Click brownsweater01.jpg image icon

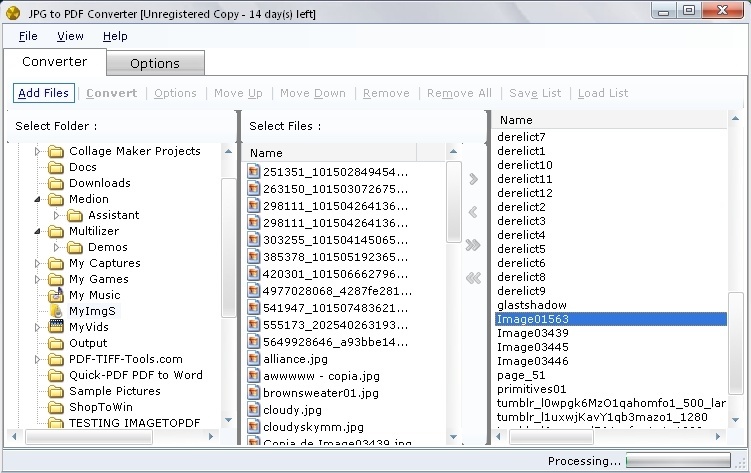(x=253, y=393)
